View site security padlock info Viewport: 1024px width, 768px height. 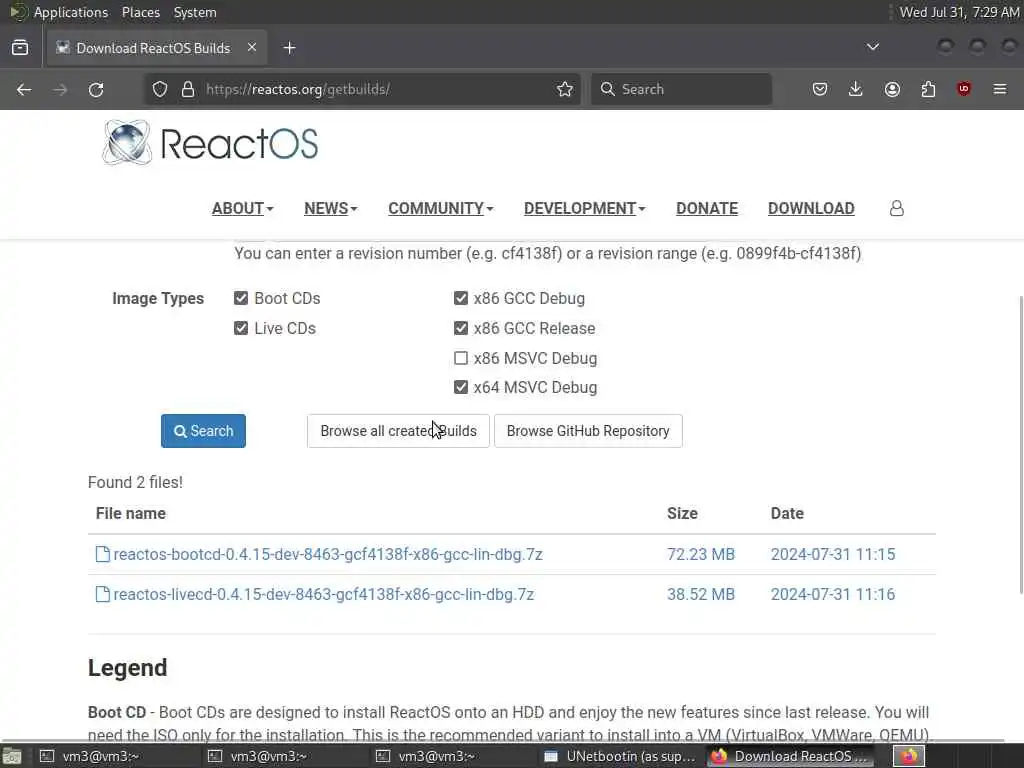click(188, 89)
